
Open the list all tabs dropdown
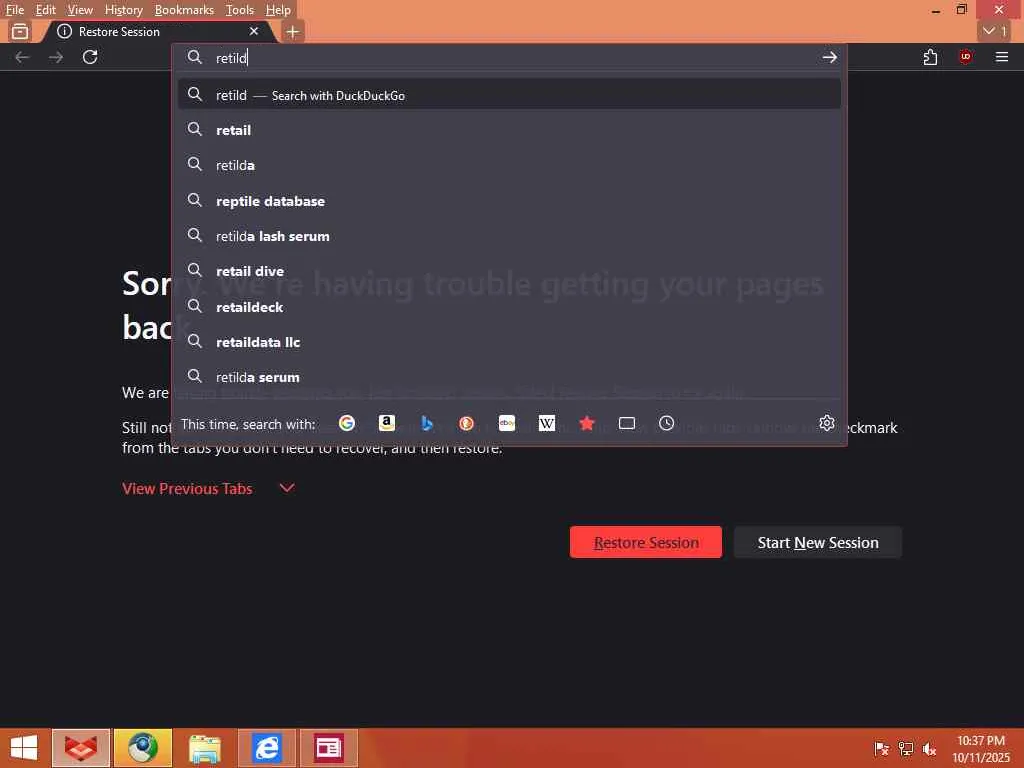(995, 31)
